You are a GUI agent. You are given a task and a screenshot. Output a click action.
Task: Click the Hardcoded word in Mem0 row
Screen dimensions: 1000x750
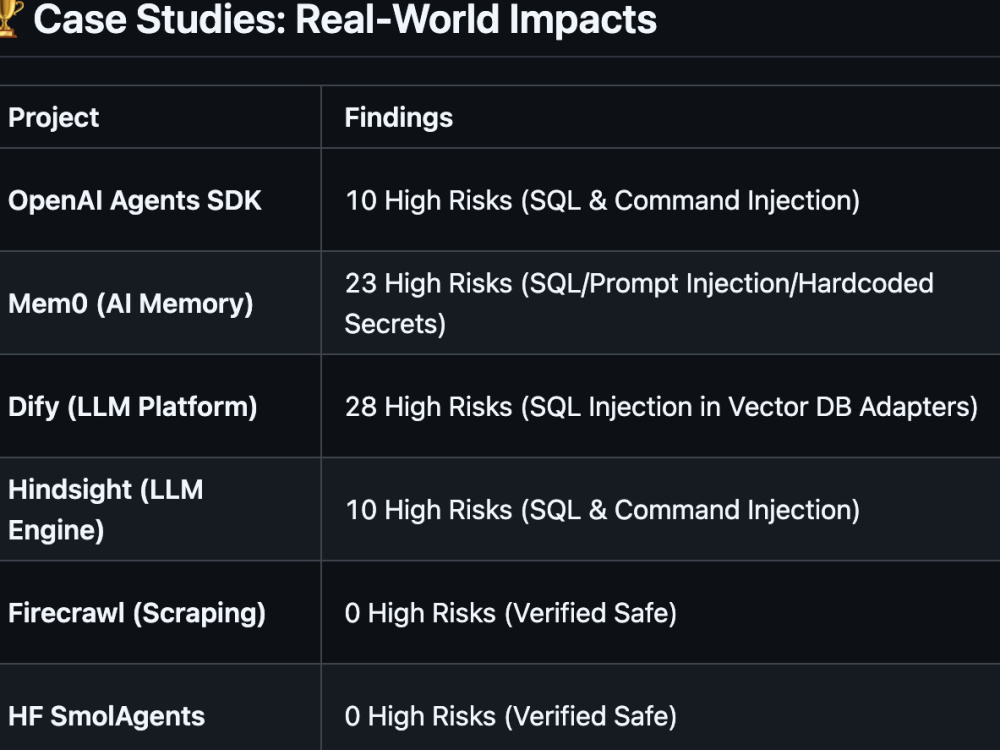click(x=865, y=283)
